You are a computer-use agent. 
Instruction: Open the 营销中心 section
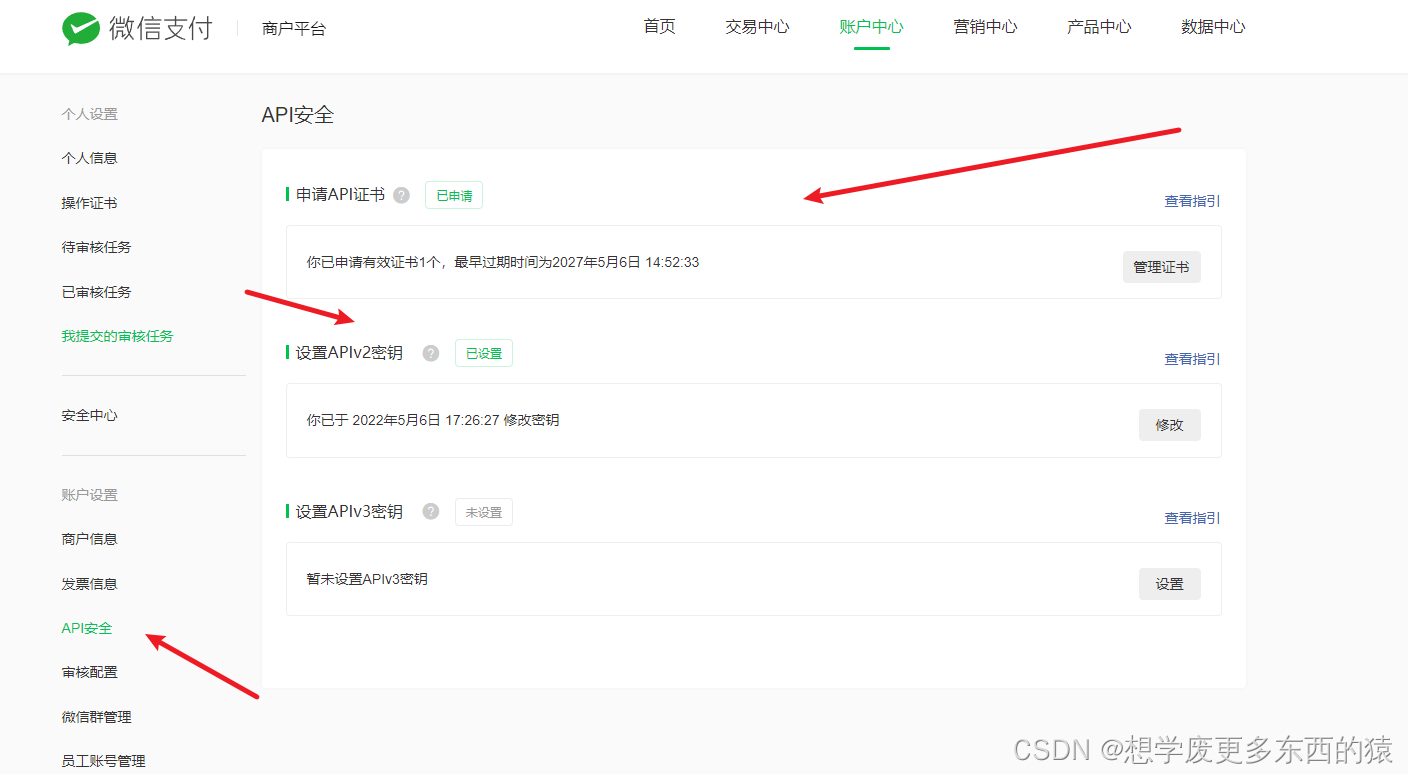pos(985,27)
